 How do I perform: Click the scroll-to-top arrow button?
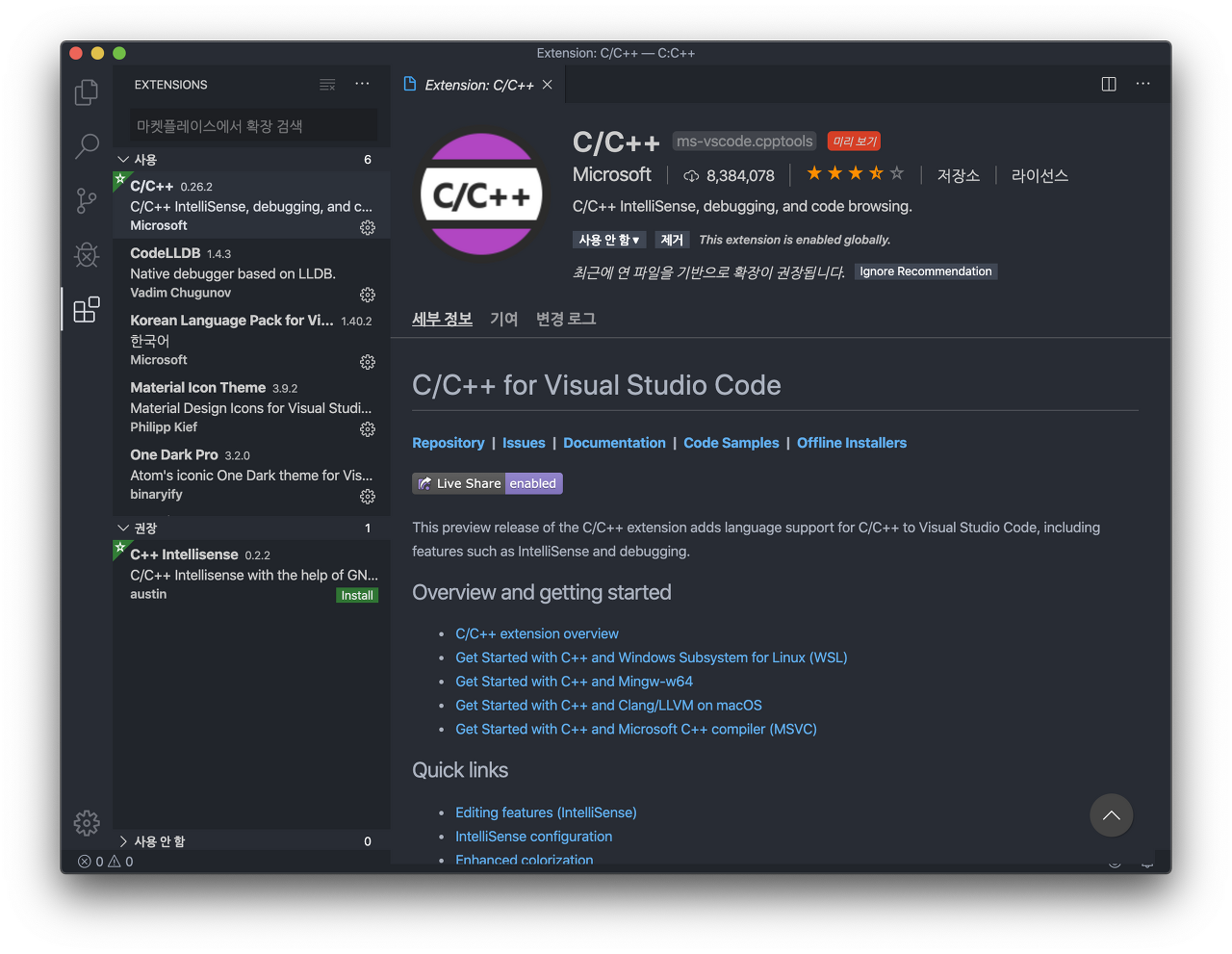click(x=1112, y=815)
